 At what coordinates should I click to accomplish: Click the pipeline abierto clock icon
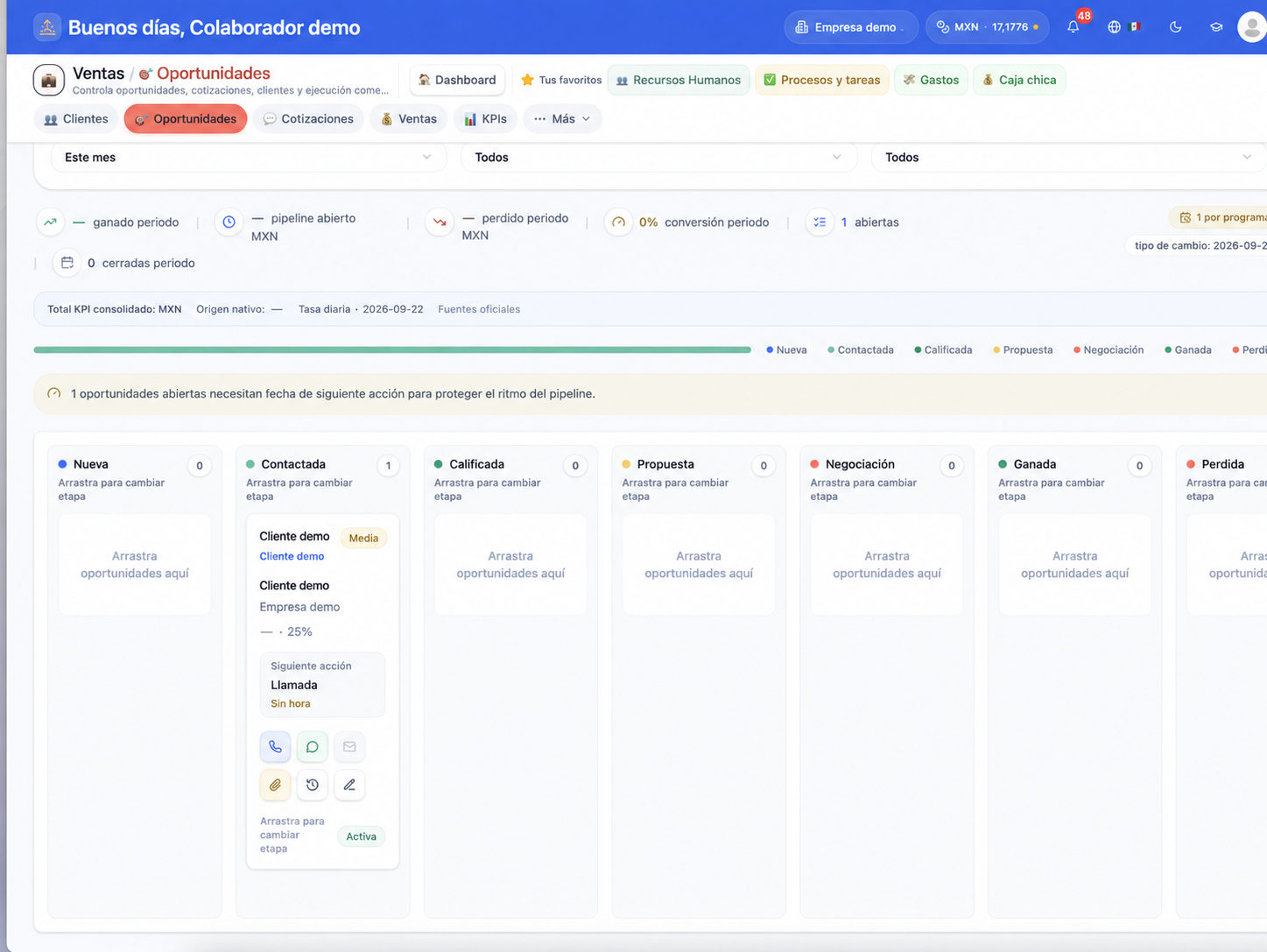coord(229,222)
